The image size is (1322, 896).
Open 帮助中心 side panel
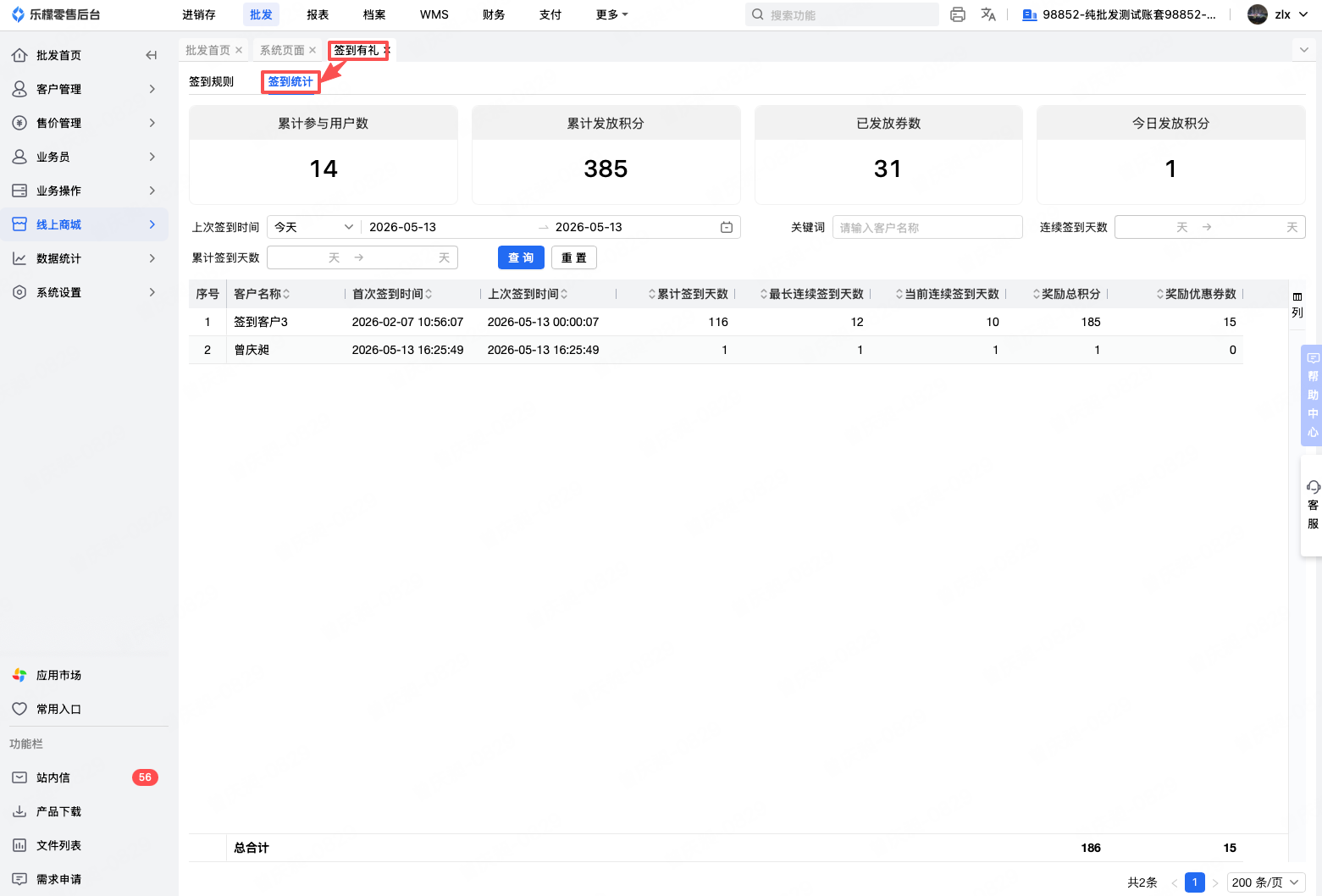1312,395
